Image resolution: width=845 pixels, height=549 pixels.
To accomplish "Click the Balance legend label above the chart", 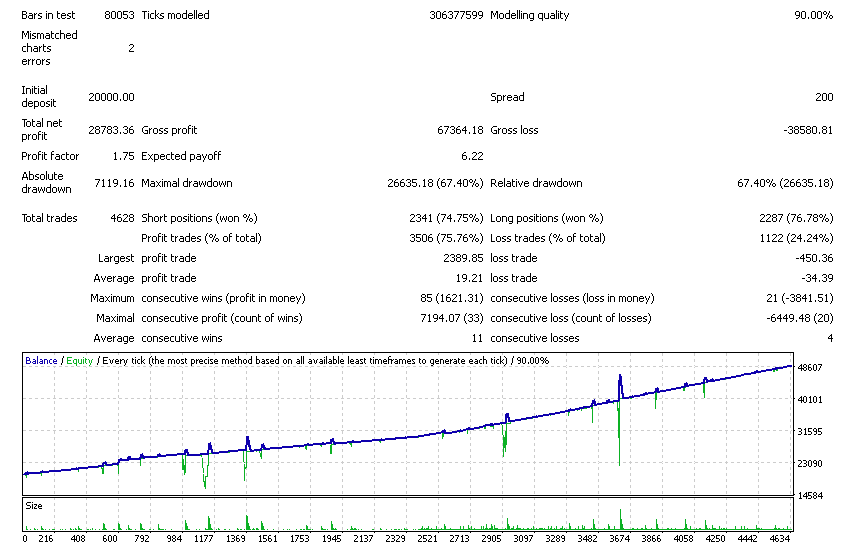I will click(x=41, y=360).
